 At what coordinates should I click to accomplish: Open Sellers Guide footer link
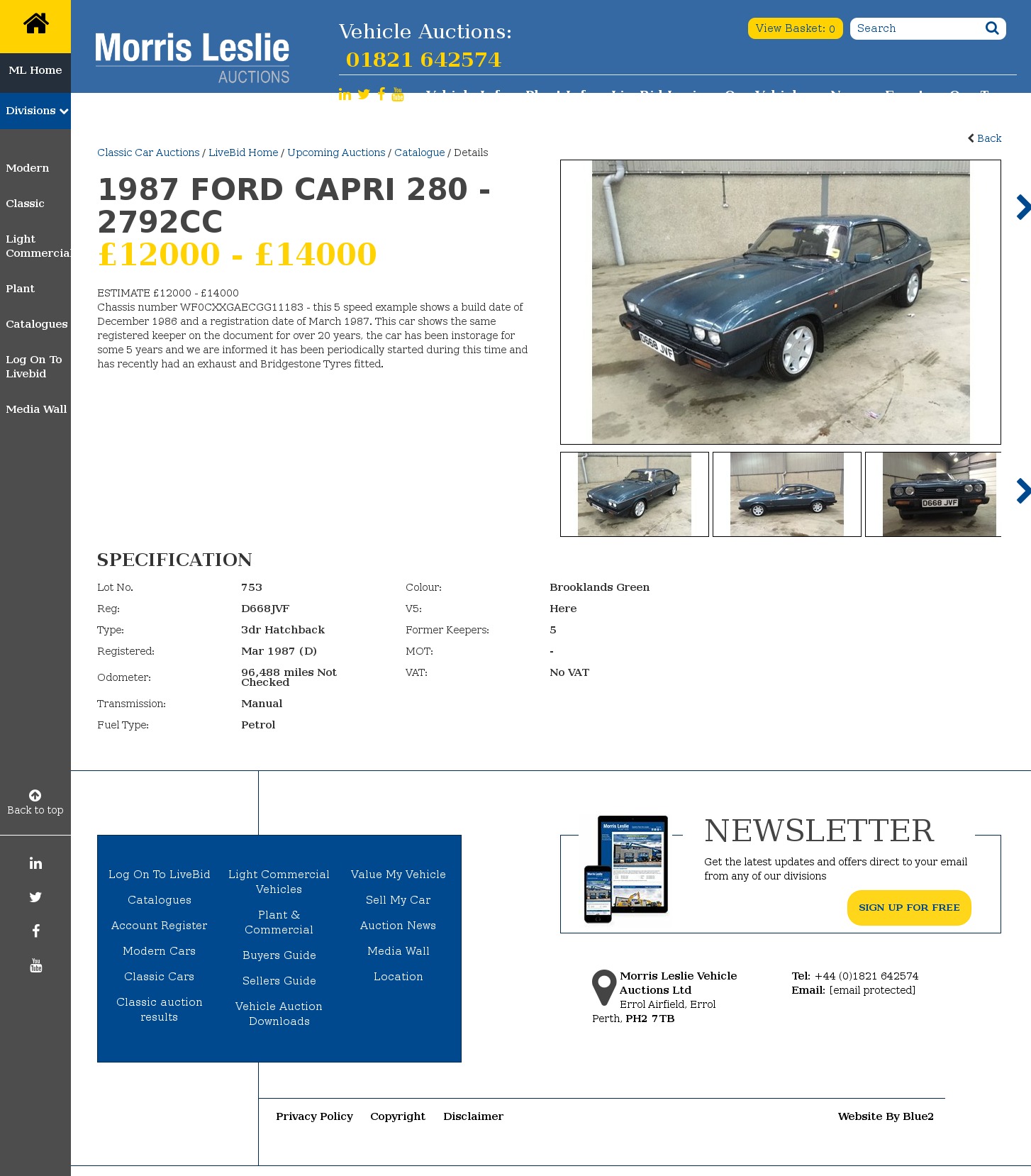point(279,981)
